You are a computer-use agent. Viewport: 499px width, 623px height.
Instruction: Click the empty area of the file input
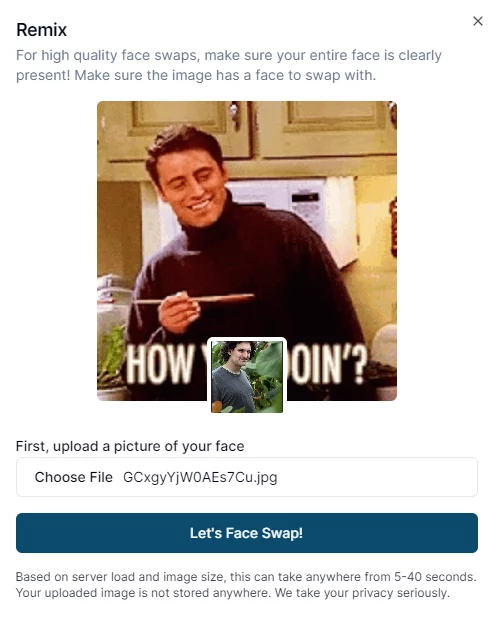(377, 477)
